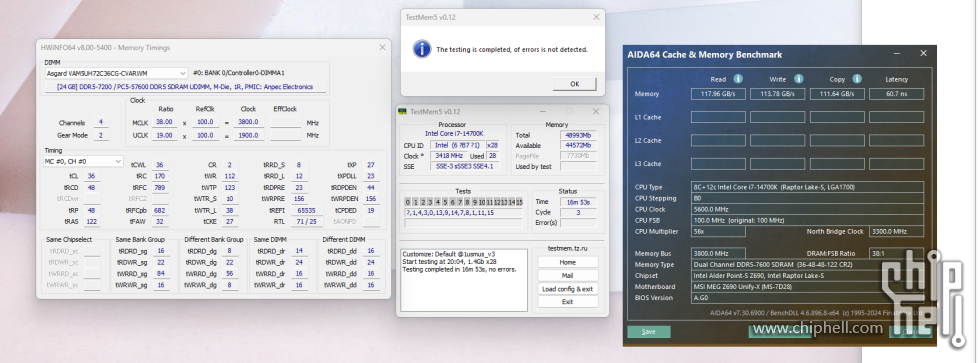This screenshot has width=979, height=363.
Task: Click the empty L3 Cache Latency field
Action: [897, 164]
